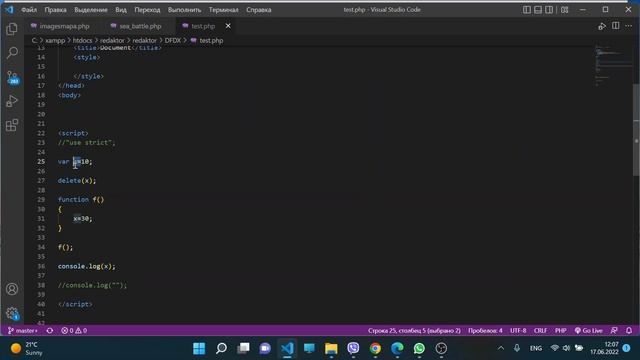This screenshot has height=360, width=640.
Task: Toggle secondary side bar layout icon
Action: pyautogui.click(x=549, y=9)
